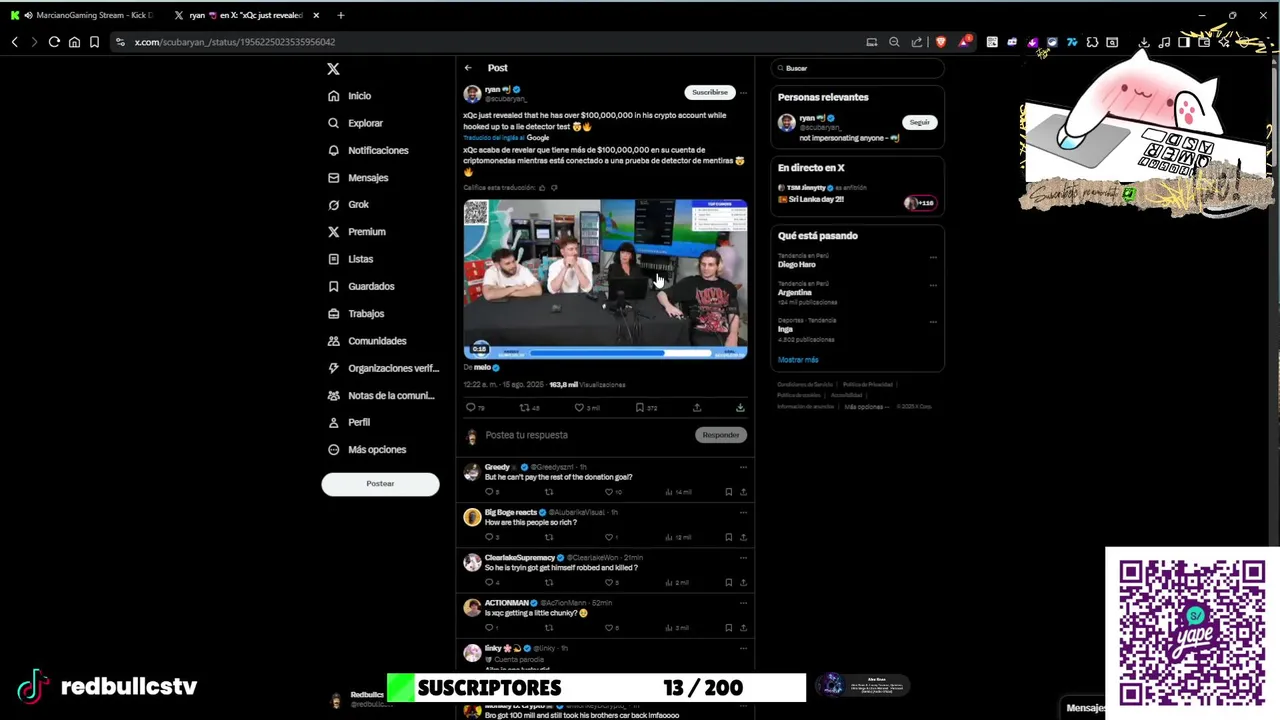Click the reply icon showing 79
The width and height of the screenshot is (1280, 720).
pyautogui.click(x=471, y=408)
